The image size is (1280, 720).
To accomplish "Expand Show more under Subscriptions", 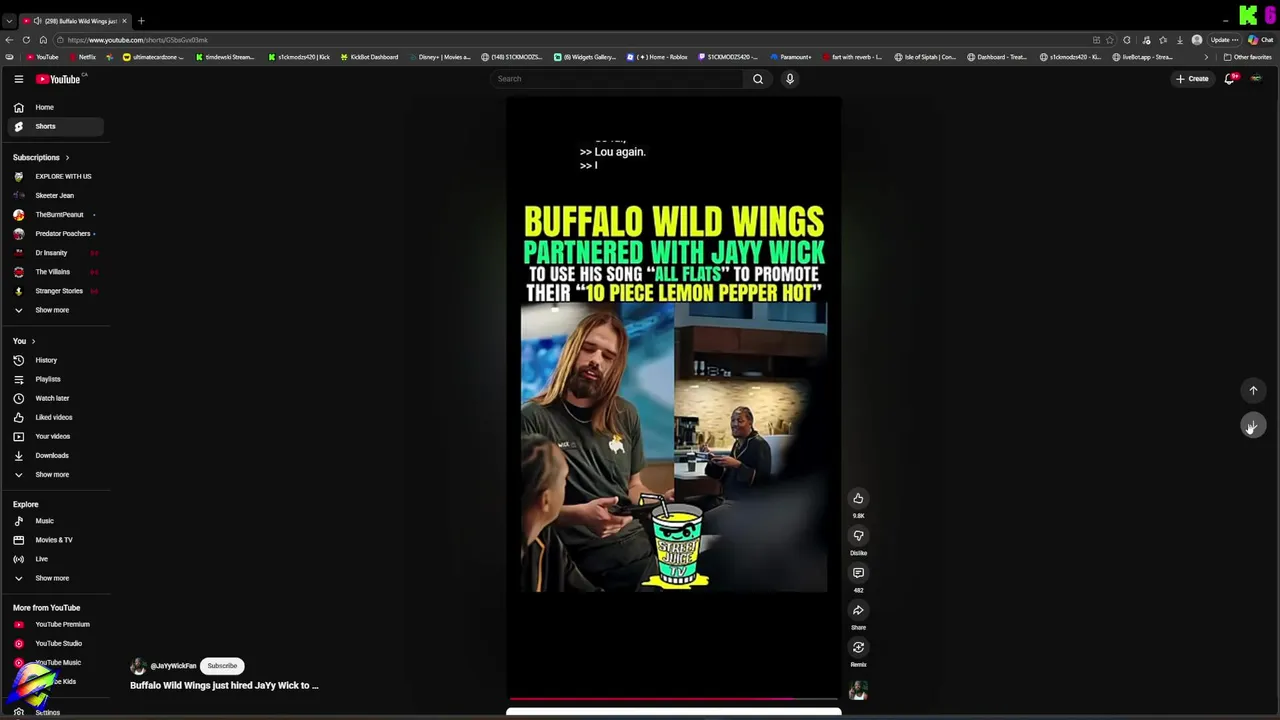I will click(x=56, y=310).
